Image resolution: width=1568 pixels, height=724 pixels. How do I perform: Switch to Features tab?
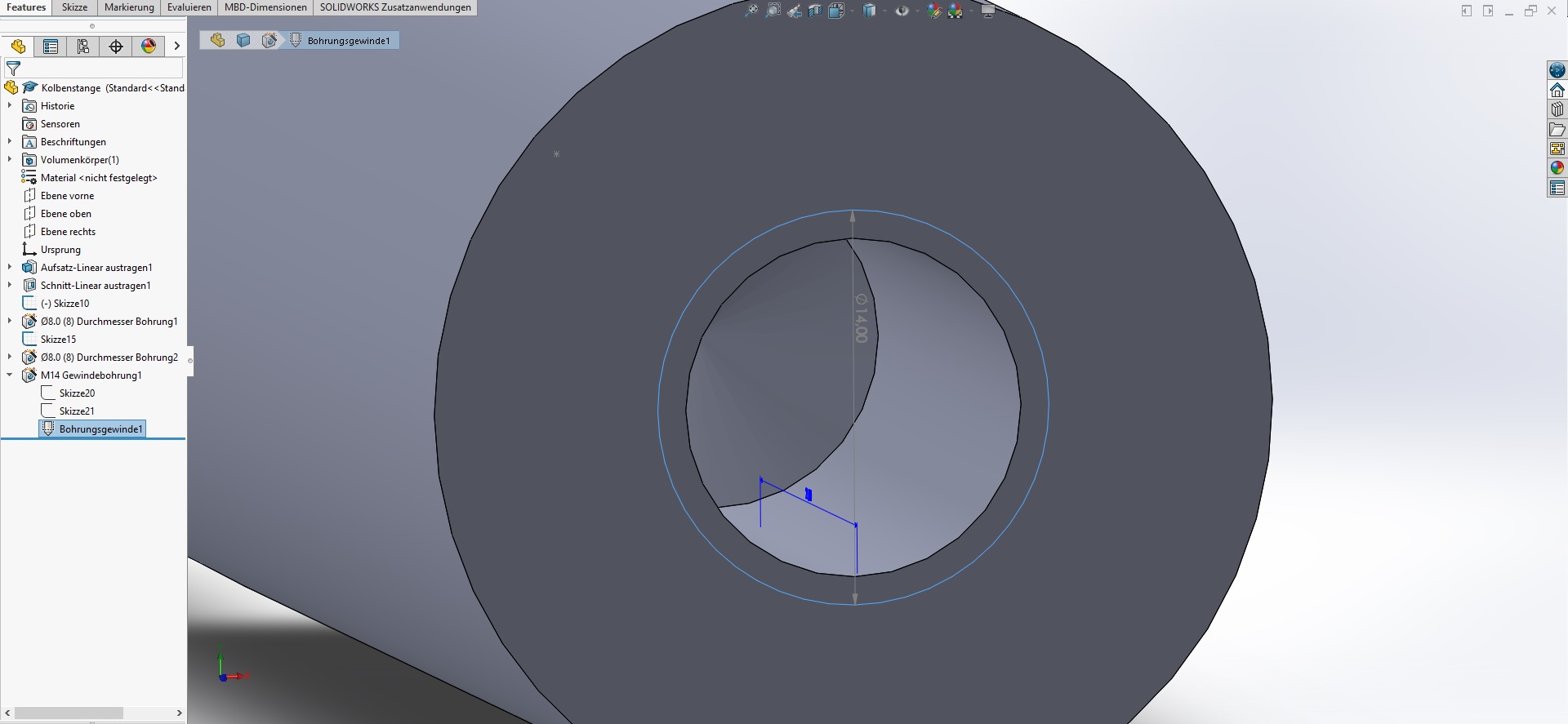point(26,7)
